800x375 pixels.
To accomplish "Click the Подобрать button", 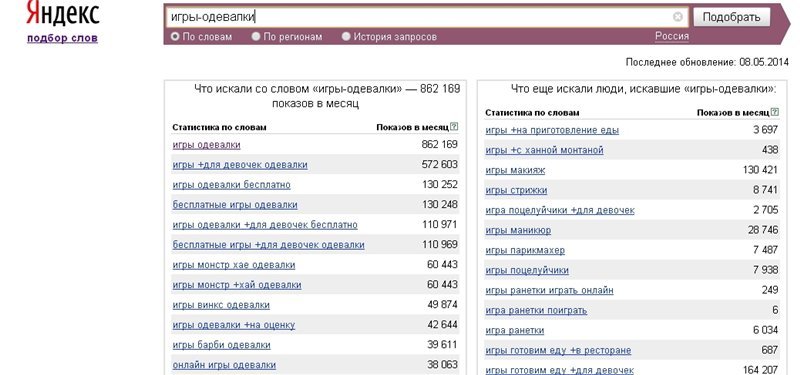I will point(732,17).
